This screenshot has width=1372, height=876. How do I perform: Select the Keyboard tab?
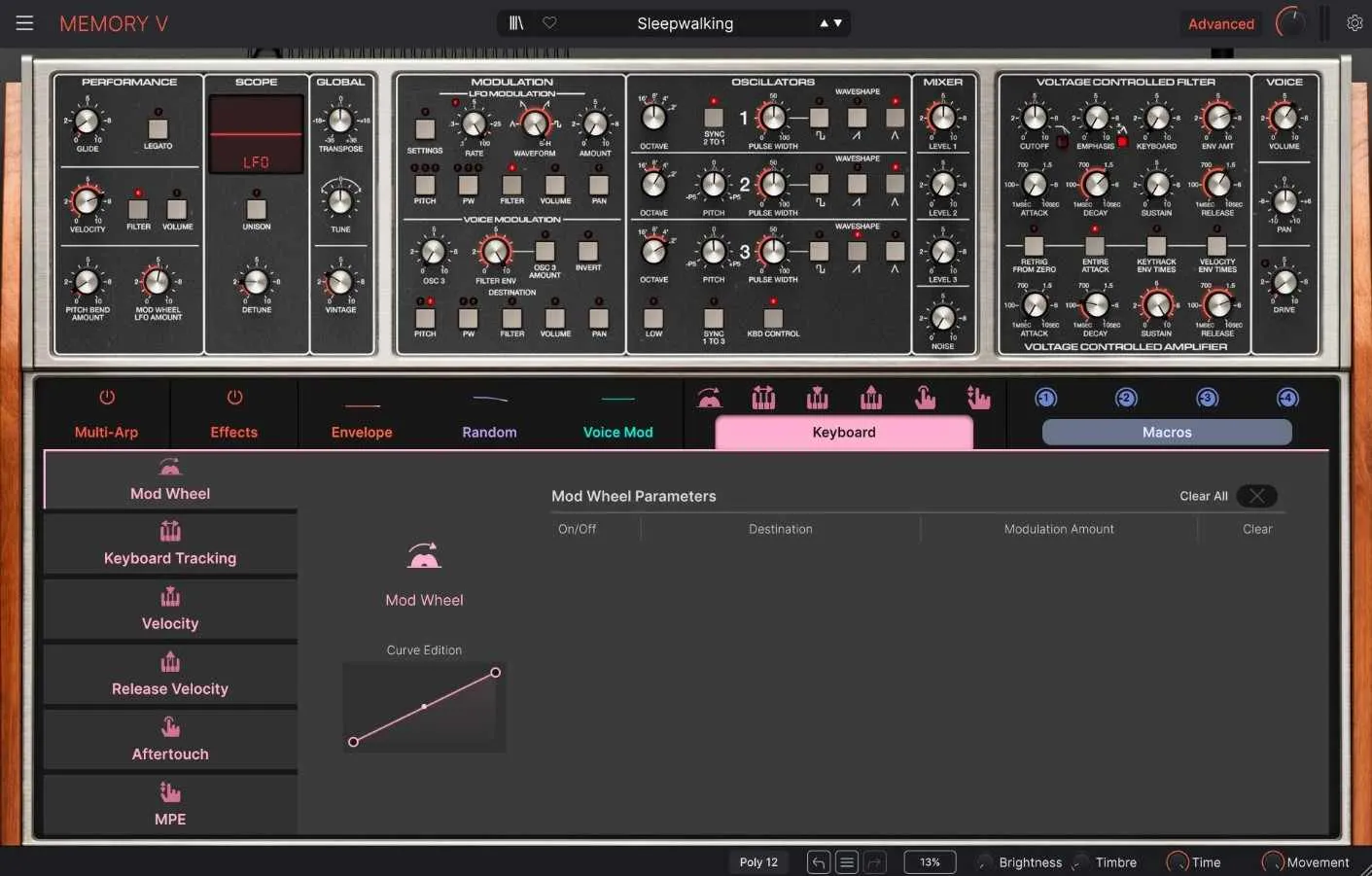(x=844, y=433)
